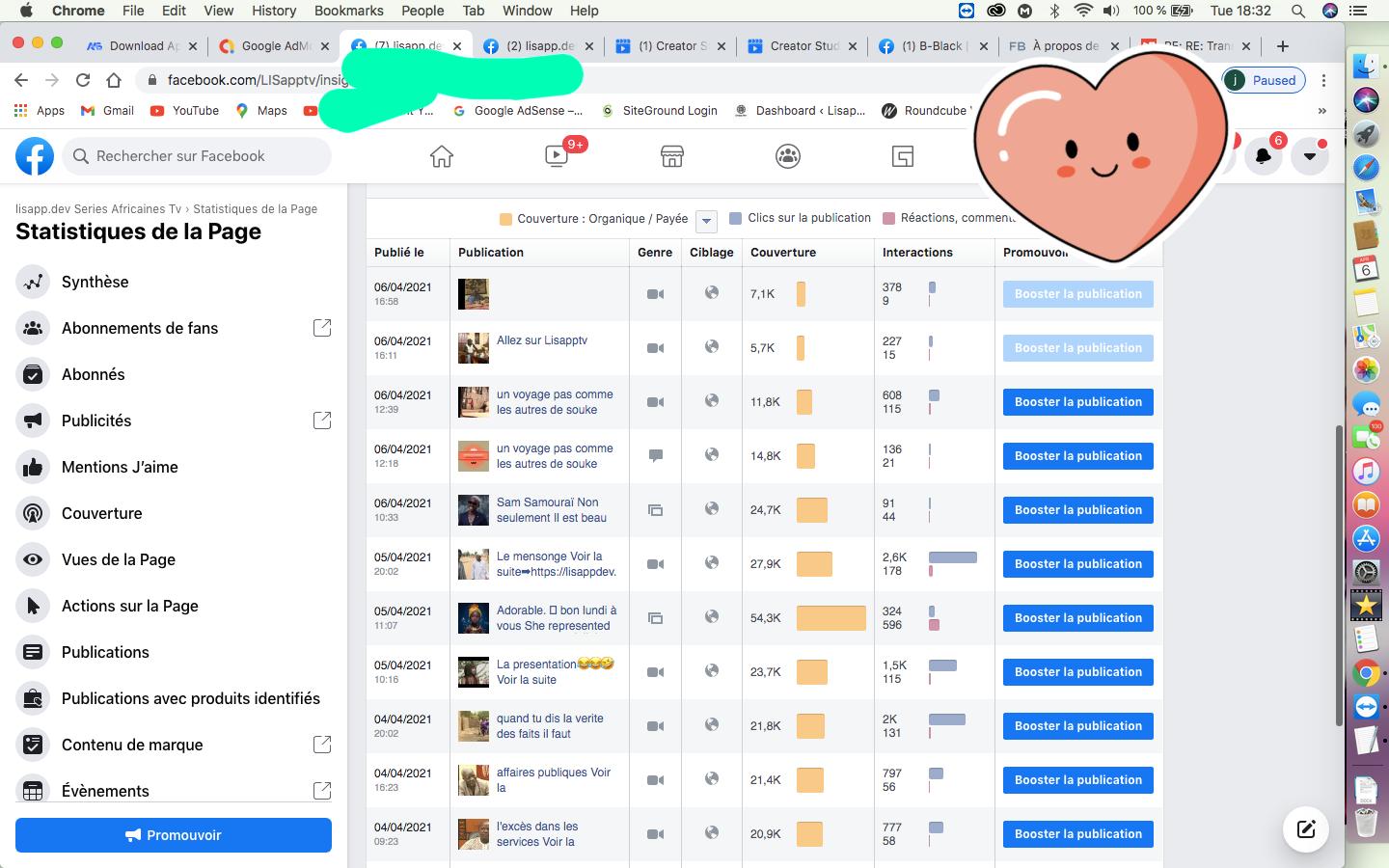Expand the Chrome bookmarks overflow chevron
Viewport: 1389px width, 868px height.
coord(1321,111)
